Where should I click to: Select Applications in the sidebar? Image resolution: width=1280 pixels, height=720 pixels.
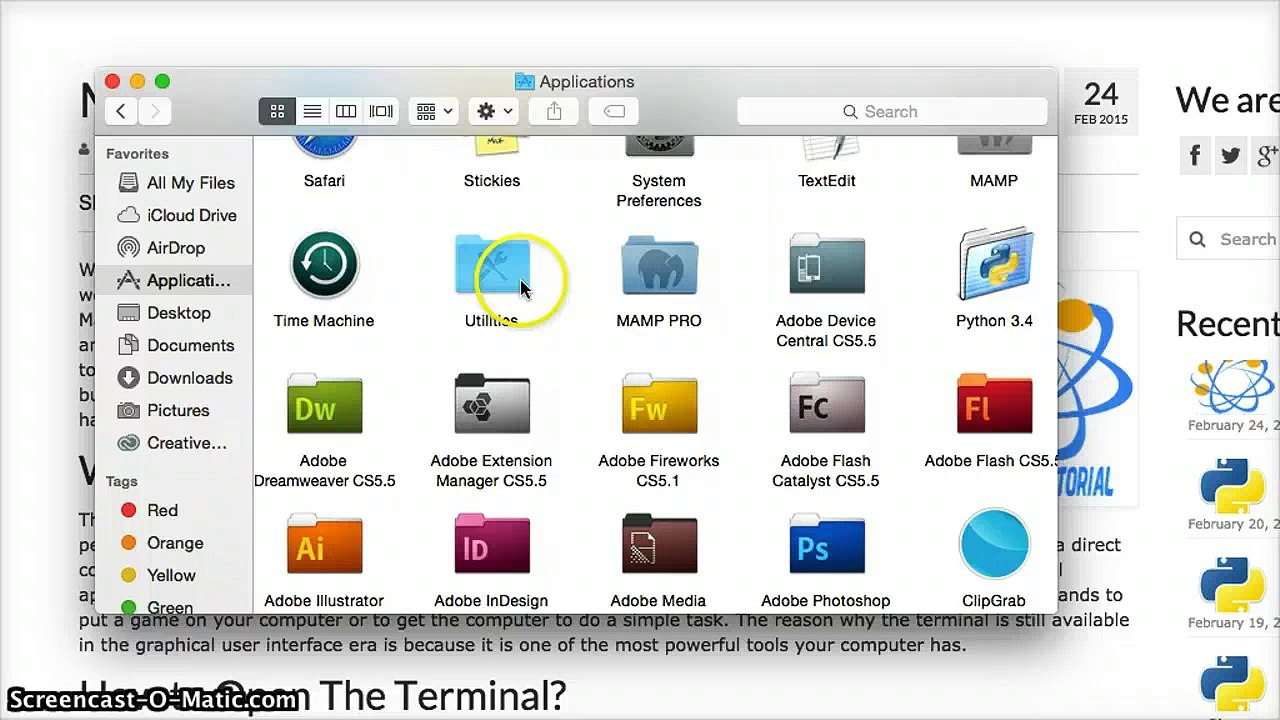(175, 280)
